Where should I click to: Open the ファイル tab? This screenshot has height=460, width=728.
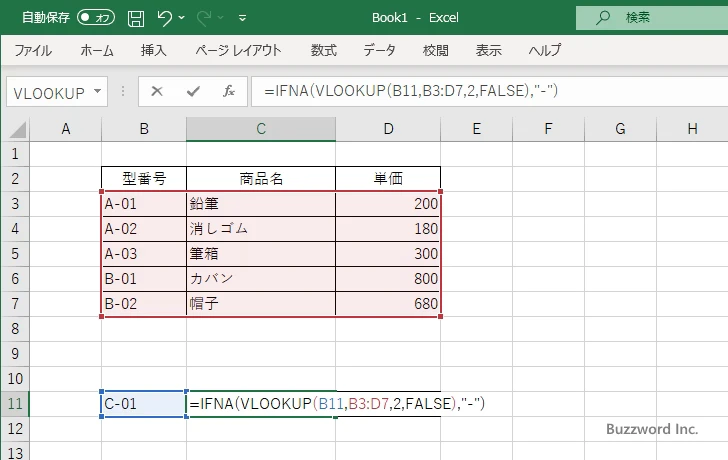coord(32,50)
